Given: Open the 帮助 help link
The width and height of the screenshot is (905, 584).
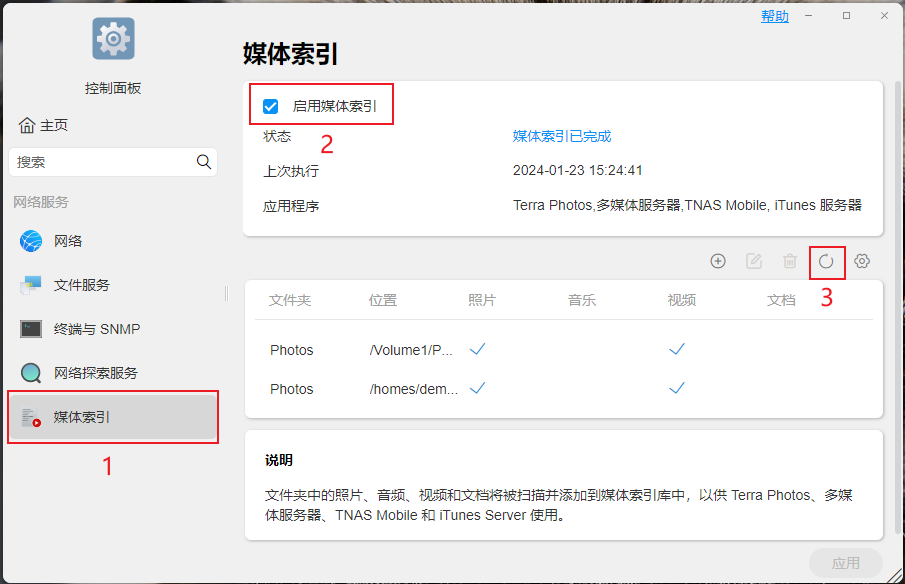Looking at the screenshot, I should tap(775, 16).
